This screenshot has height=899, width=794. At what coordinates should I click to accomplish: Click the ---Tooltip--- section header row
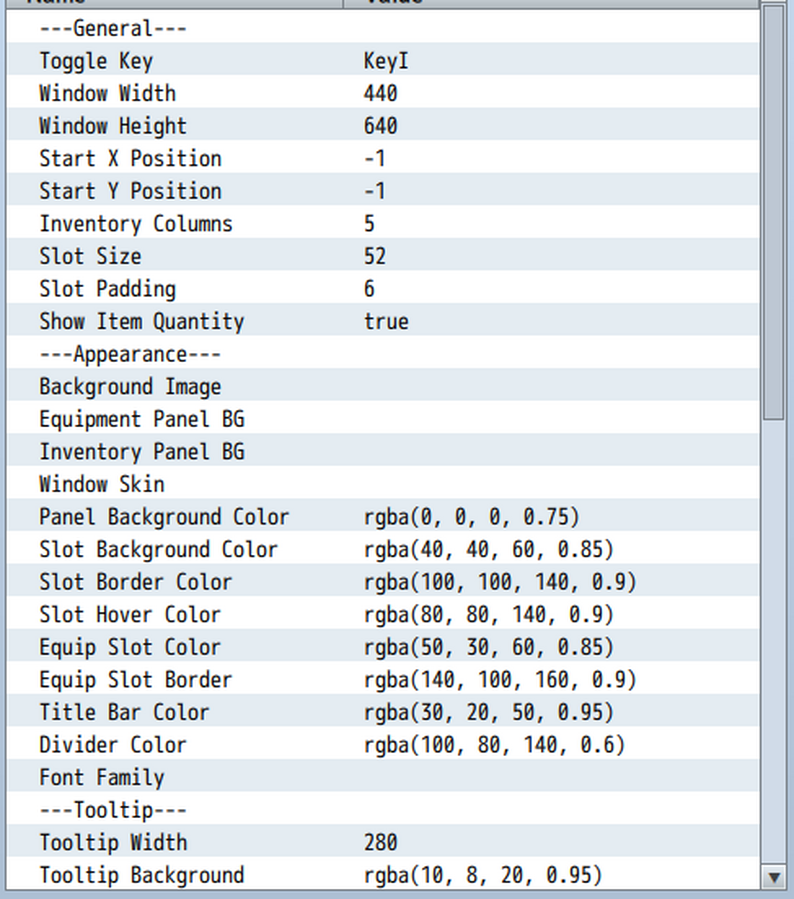(383, 810)
